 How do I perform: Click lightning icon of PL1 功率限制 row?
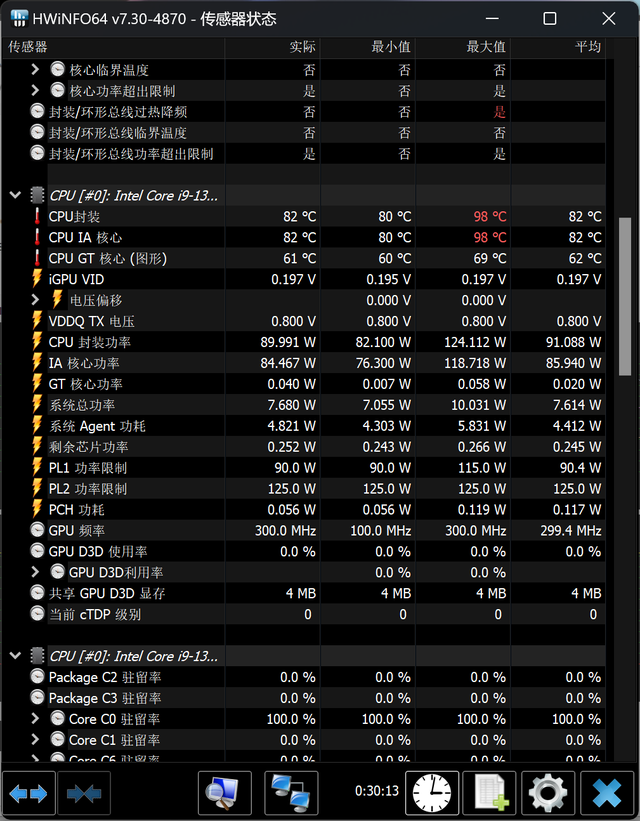click(37, 468)
